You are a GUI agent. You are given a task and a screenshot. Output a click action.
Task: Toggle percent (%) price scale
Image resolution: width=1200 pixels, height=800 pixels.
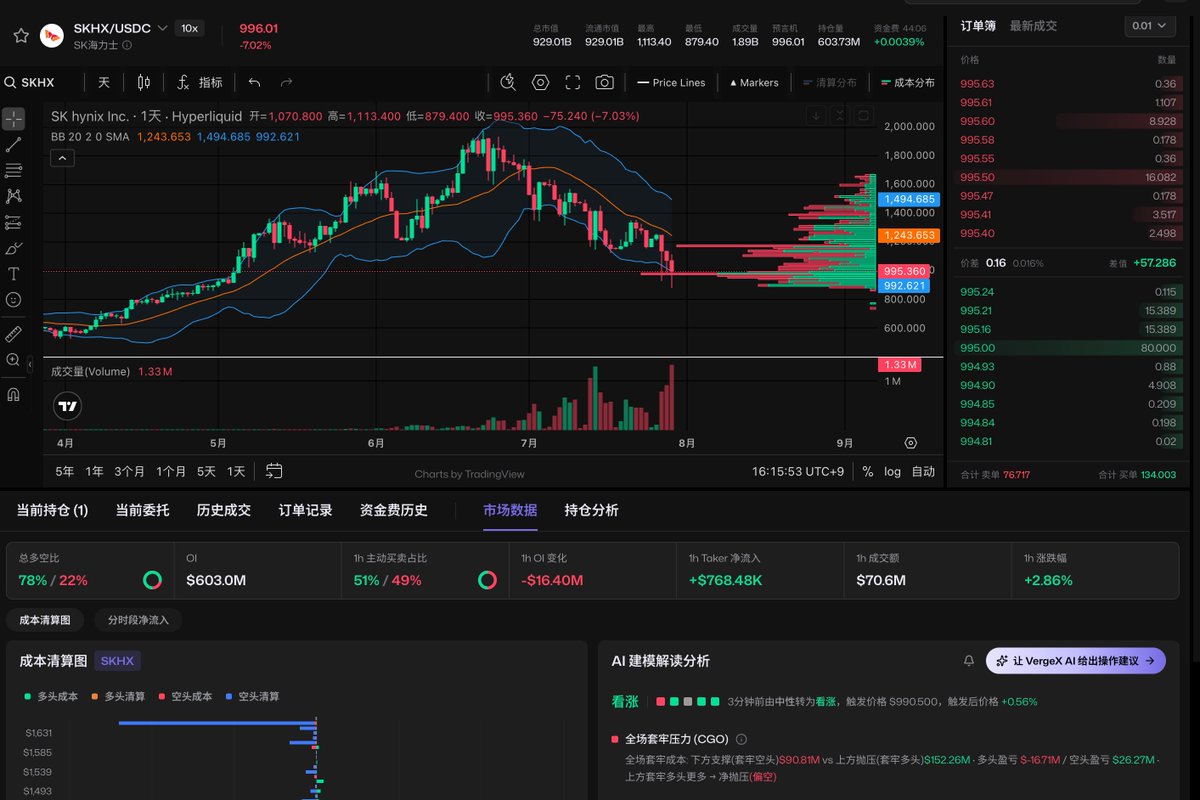[867, 471]
